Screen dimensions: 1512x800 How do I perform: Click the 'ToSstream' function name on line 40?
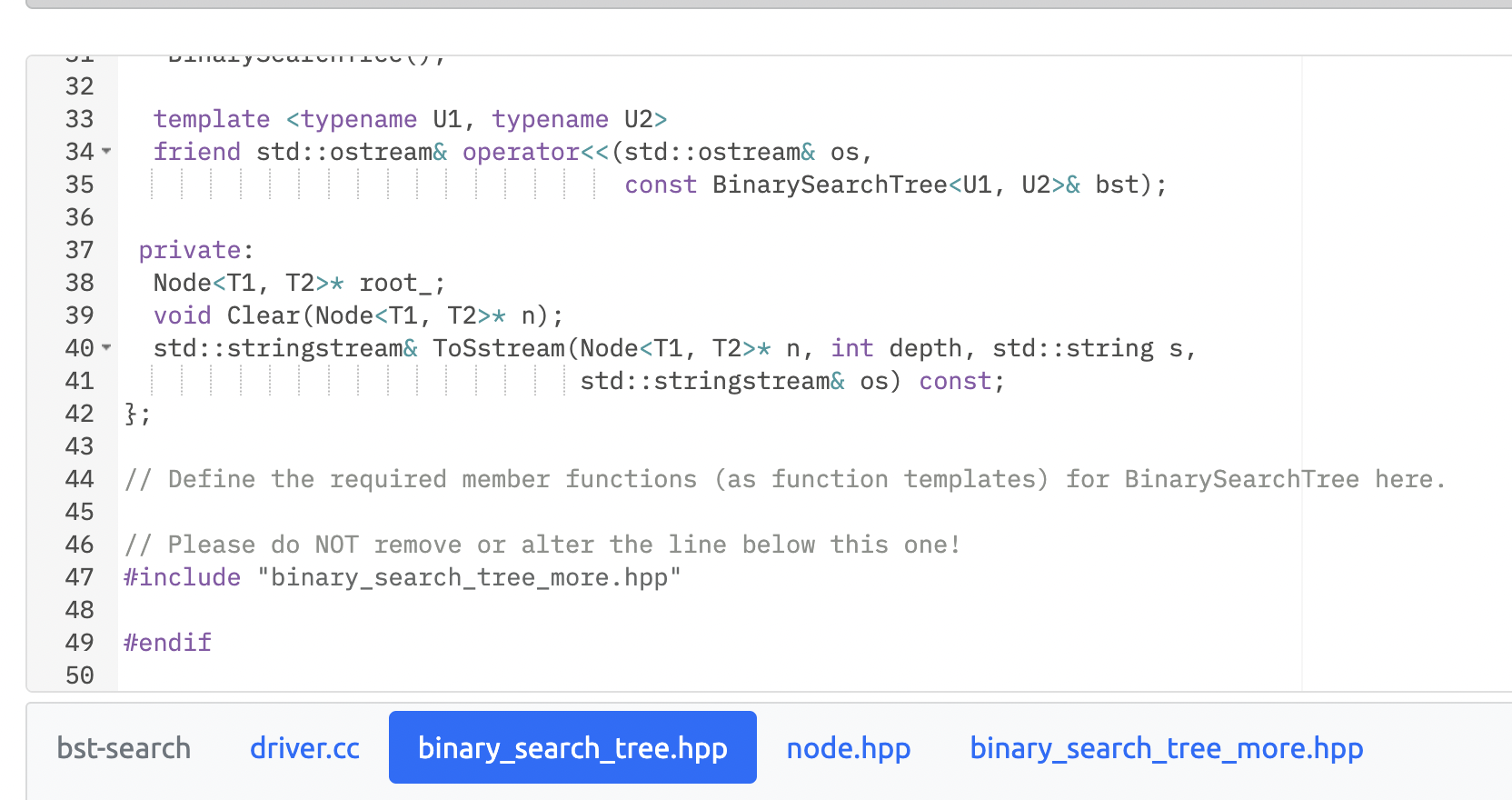pyautogui.click(x=499, y=348)
